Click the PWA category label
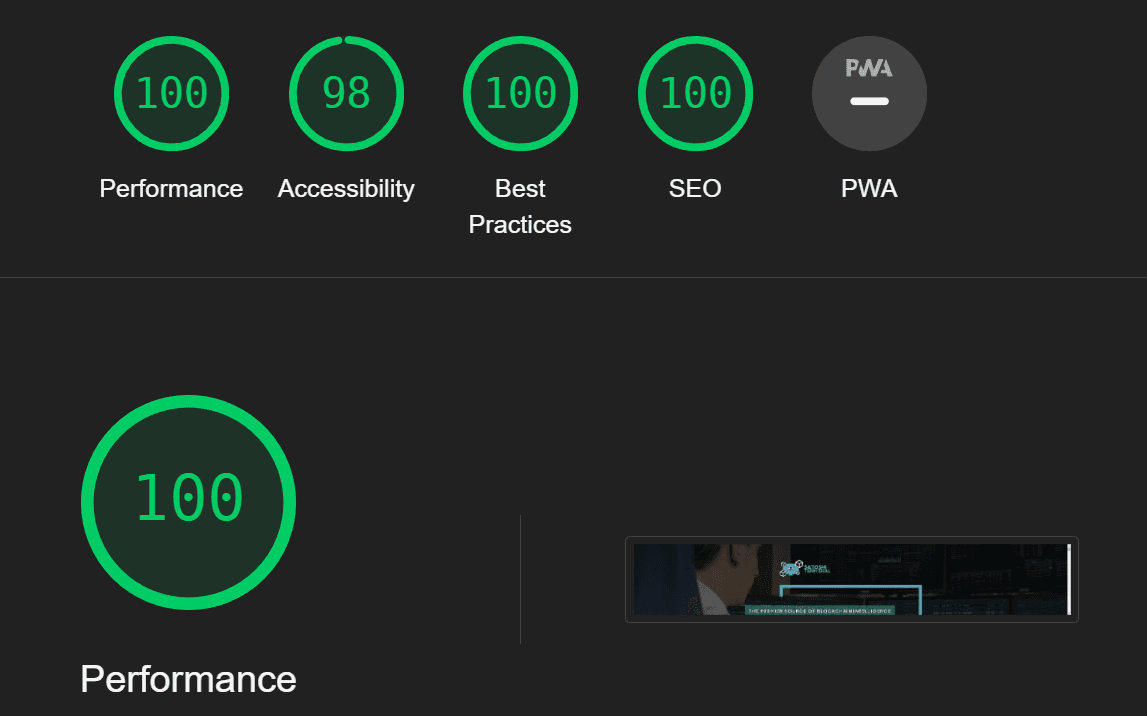This screenshot has height=716, width=1147. (x=869, y=189)
